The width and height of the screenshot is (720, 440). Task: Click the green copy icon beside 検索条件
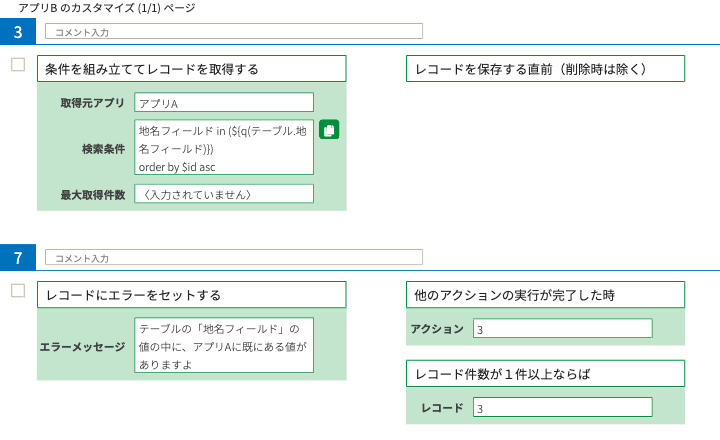coord(329,130)
